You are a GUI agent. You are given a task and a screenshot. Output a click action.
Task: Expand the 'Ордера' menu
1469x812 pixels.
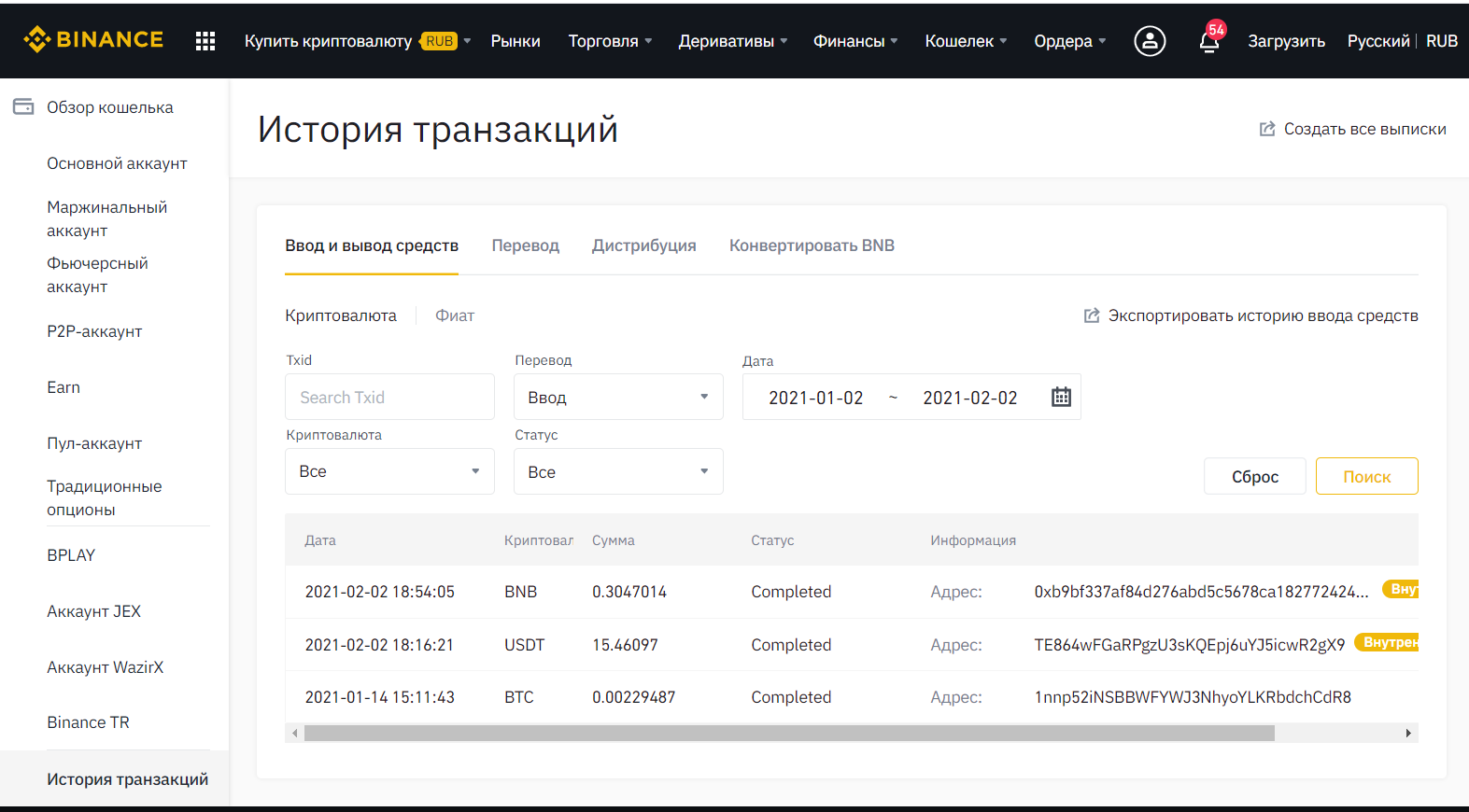click(1070, 41)
